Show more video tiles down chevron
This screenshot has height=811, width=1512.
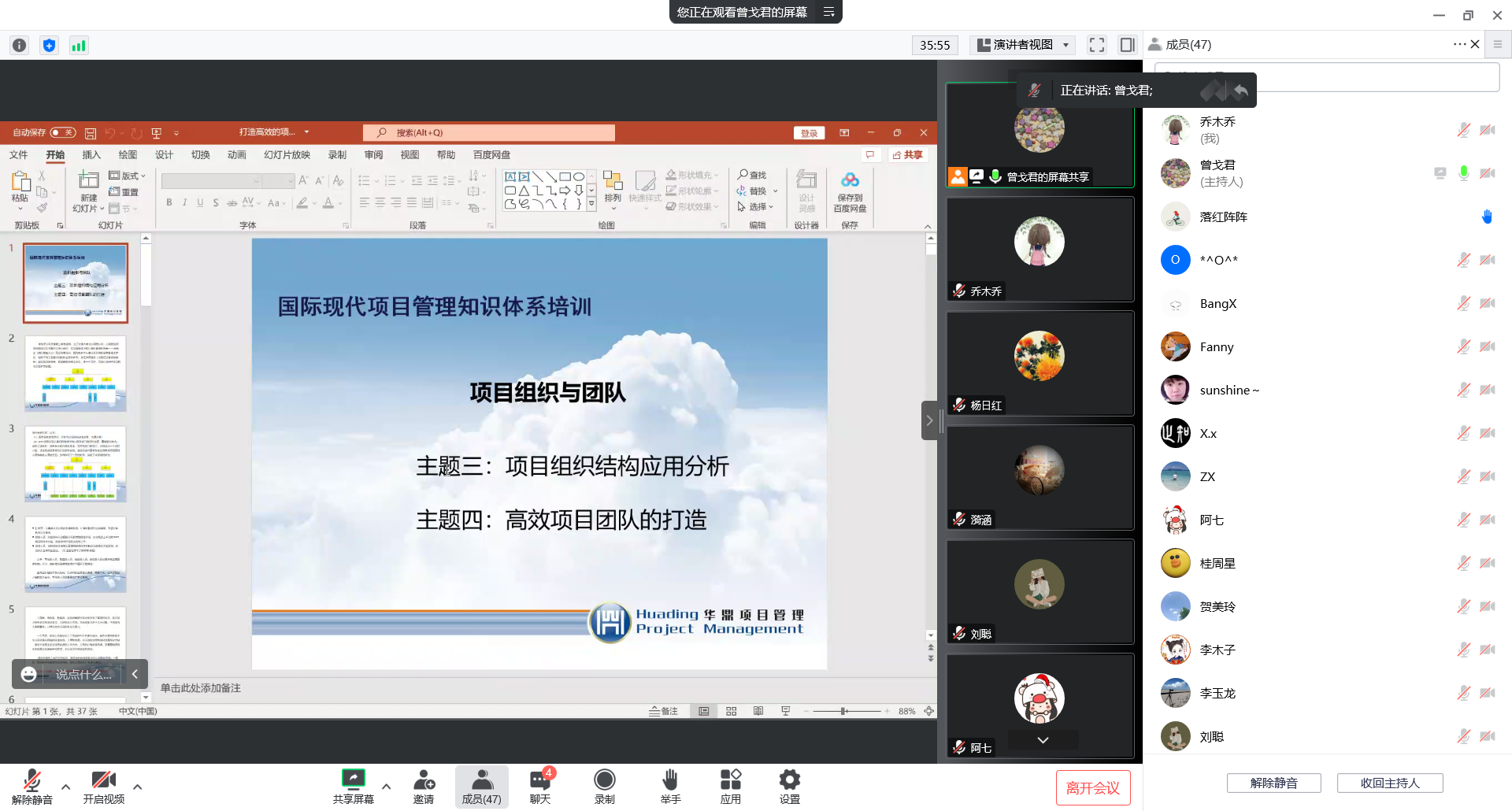click(x=1043, y=740)
